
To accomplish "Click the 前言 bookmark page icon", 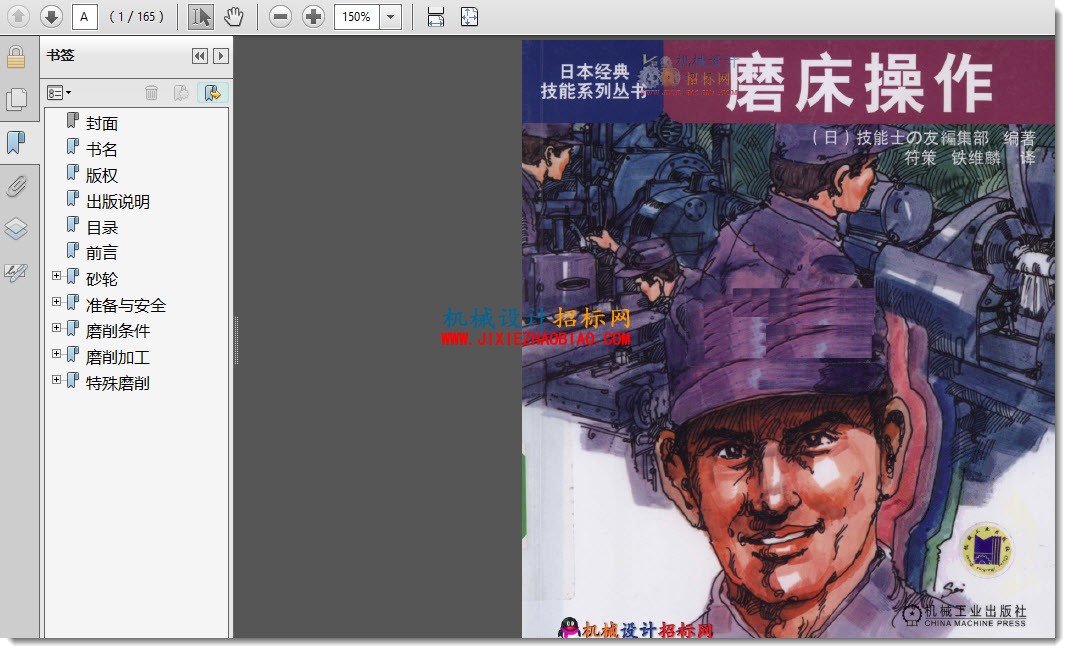I will (73, 250).
